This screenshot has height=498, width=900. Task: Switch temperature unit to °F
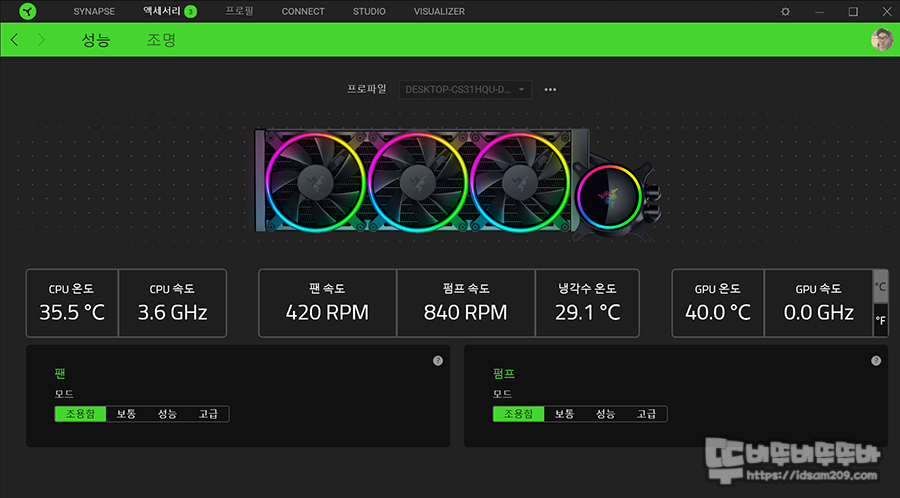pyautogui.click(x=880, y=320)
